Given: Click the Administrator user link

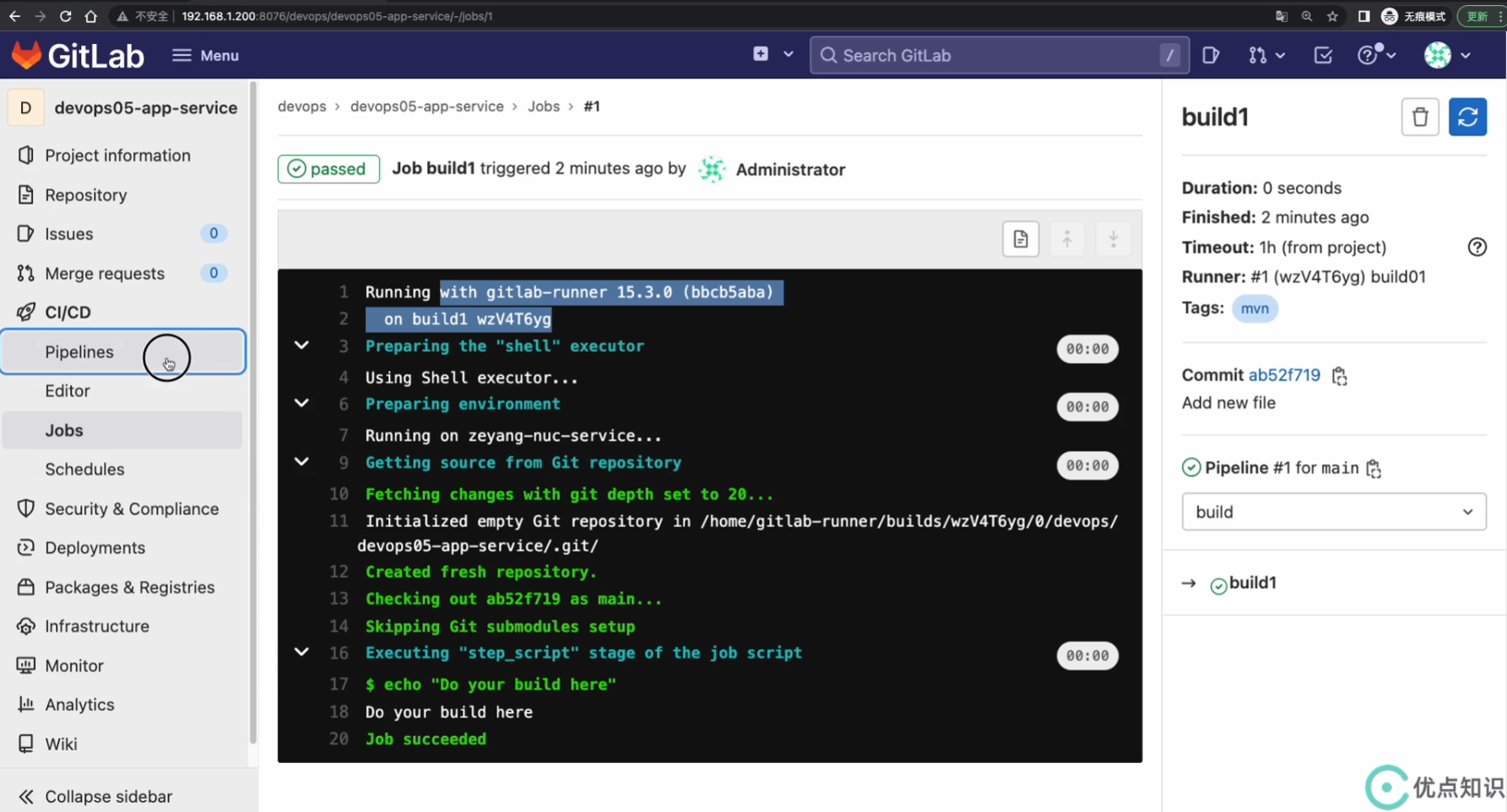Looking at the screenshot, I should 790,170.
